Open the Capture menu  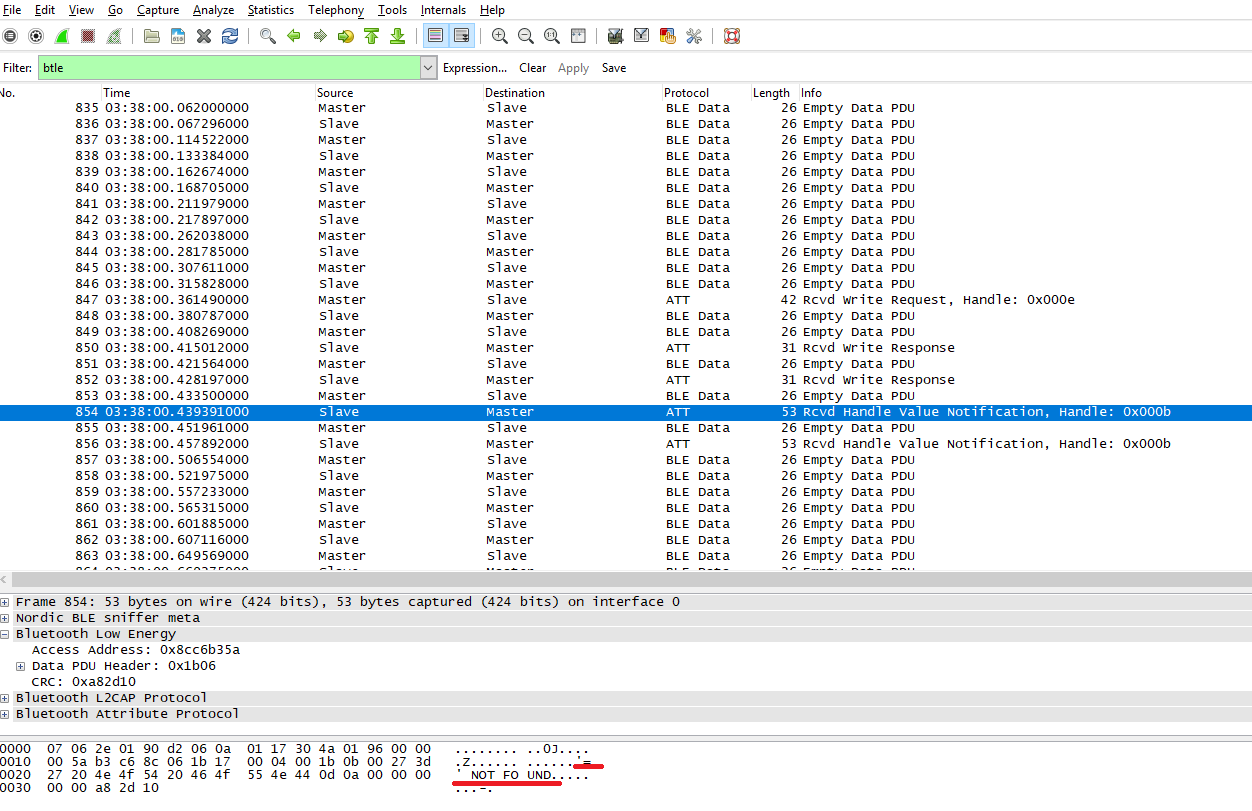coord(158,10)
